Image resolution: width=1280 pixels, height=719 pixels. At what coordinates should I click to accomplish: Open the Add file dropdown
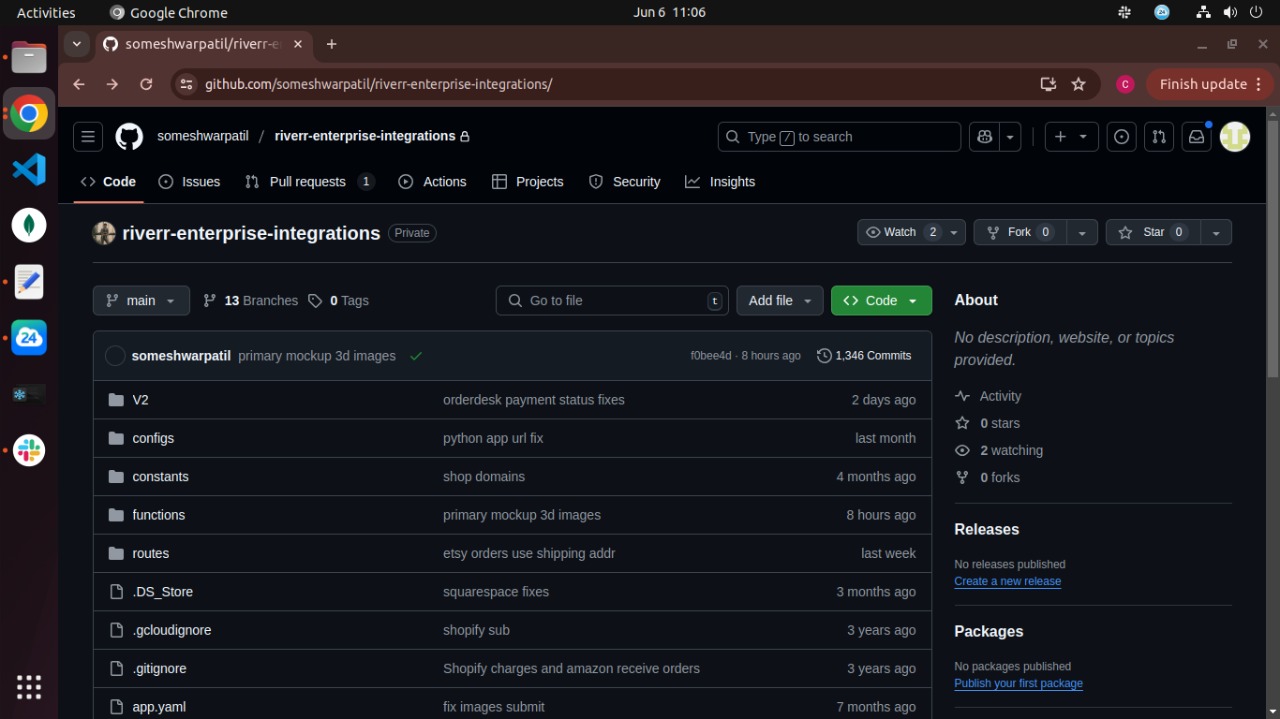point(780,301)
